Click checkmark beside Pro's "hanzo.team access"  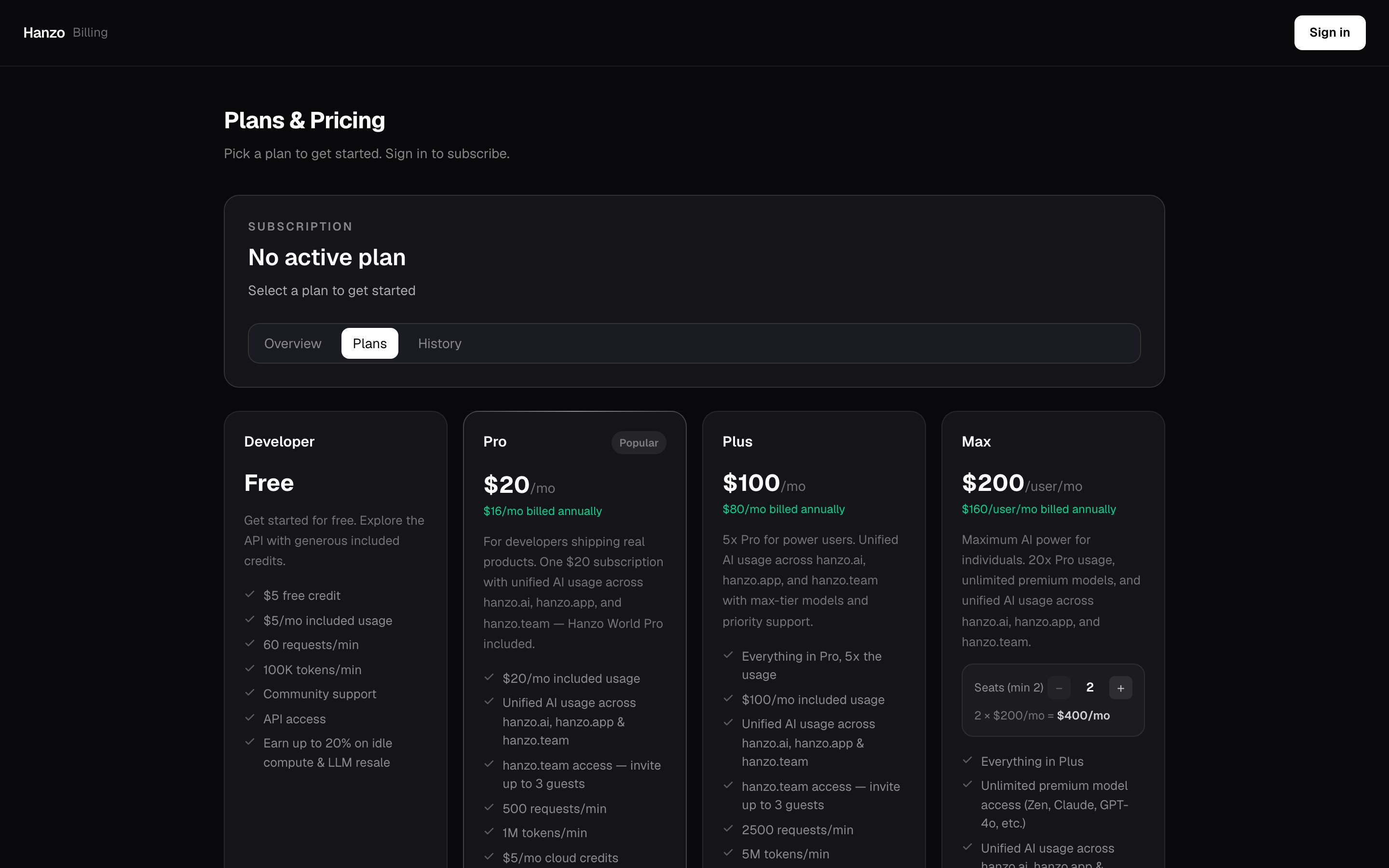pos(489,764)
